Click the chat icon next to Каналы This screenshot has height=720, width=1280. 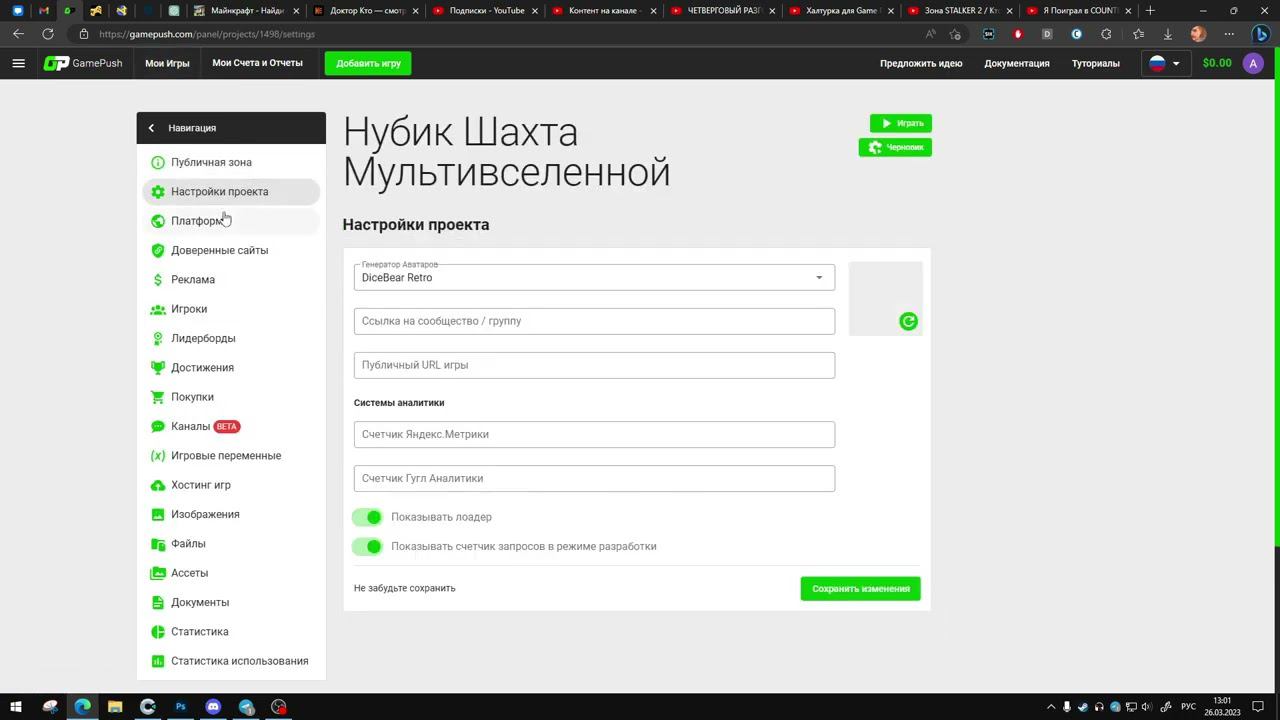tap(157, 426)
